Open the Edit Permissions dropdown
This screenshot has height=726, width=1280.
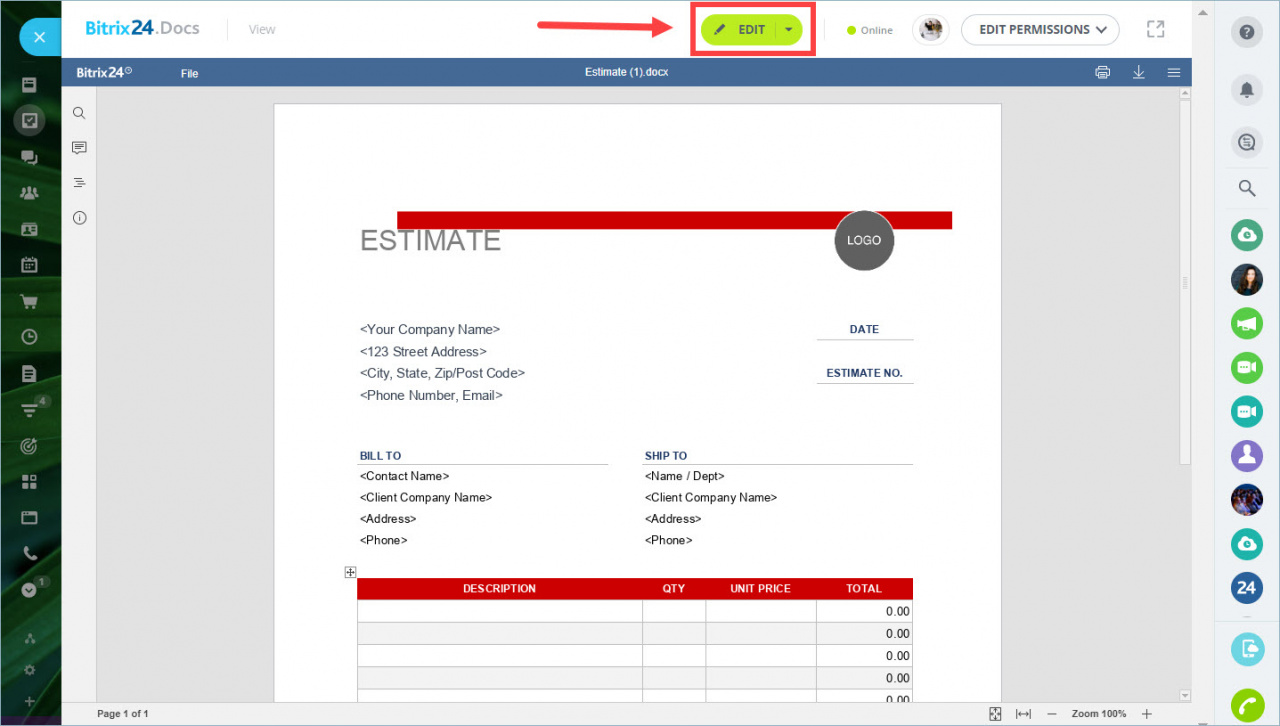point(1040,30)
